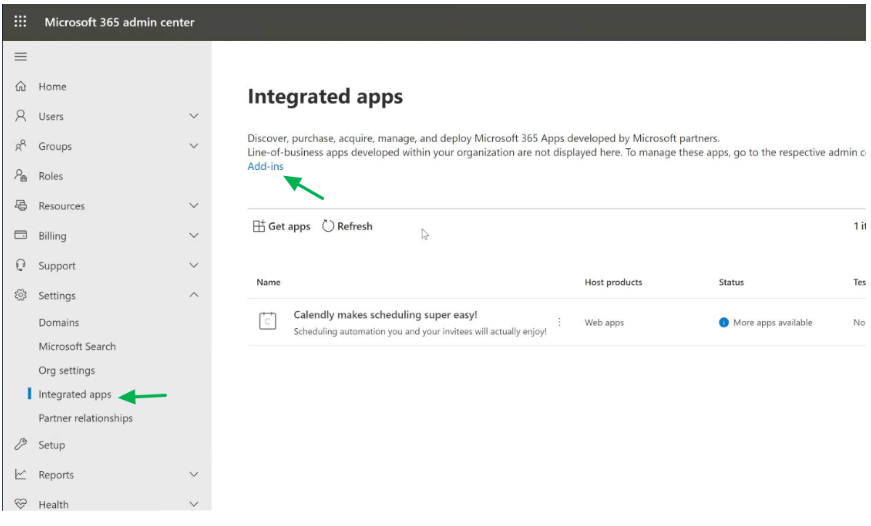
Task: Select Microsoft Search under Settings
Action: (x=77, y=347)
